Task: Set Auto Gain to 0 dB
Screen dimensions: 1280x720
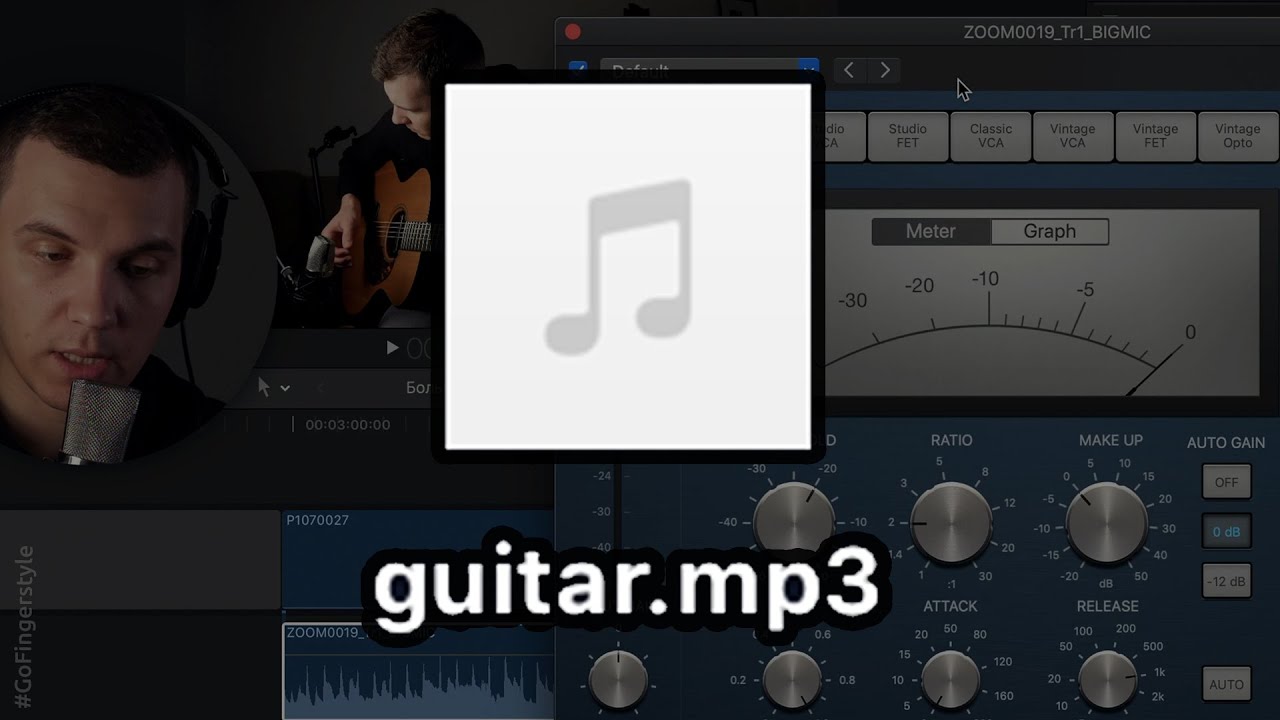Action: [x=1226, y=532]
